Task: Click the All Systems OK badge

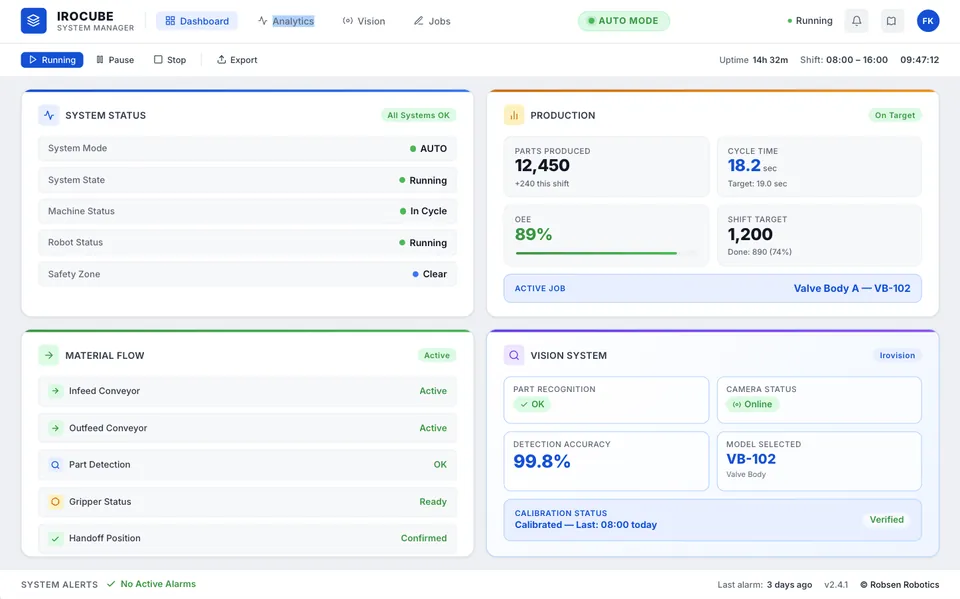Action: pos(418,115)
